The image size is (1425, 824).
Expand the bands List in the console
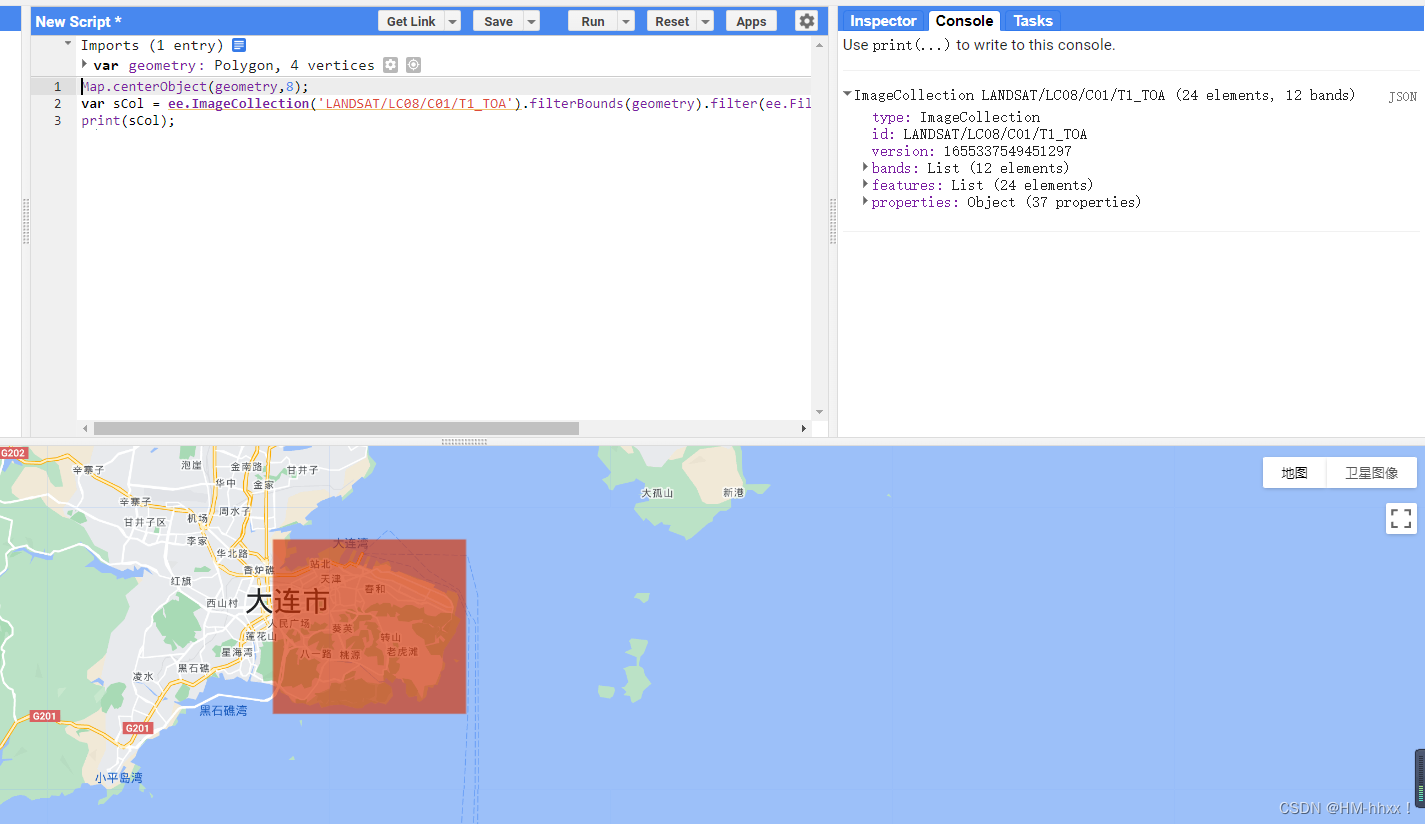pos(865,167)
